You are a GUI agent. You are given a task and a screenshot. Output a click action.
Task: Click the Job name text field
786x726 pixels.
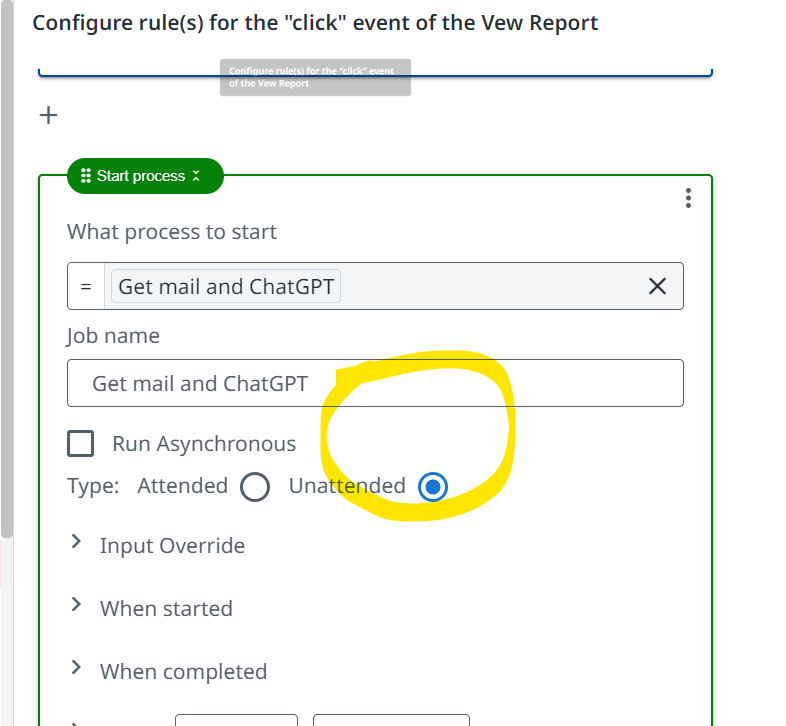[x=375, y=383]
